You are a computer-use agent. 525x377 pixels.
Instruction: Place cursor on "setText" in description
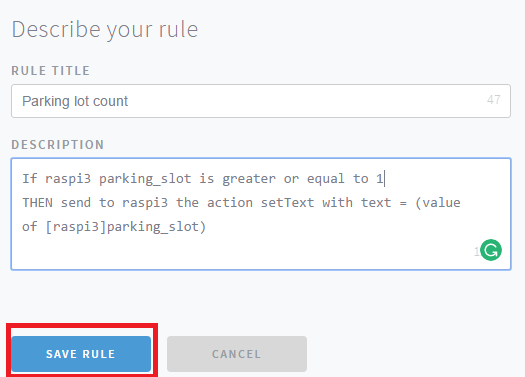click(x=287, y=203)
